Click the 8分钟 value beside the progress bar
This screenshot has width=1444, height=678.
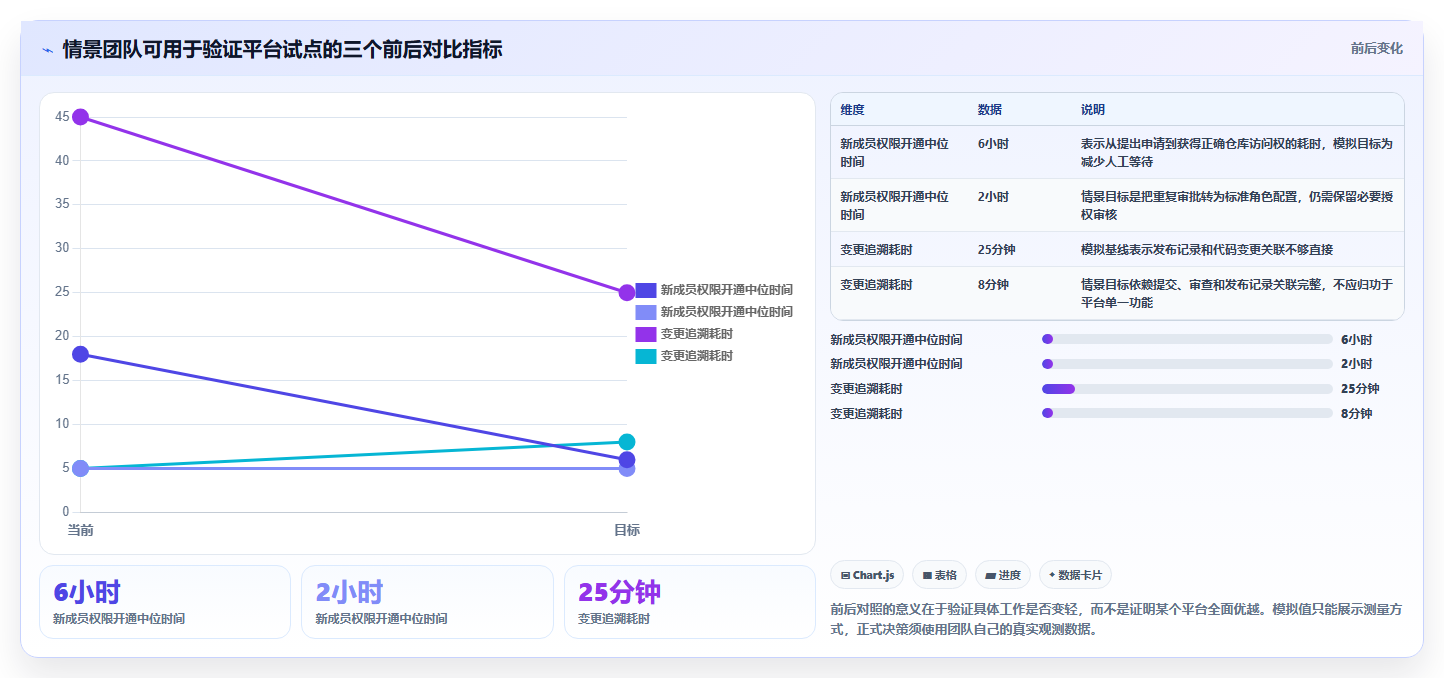(x=1356, y=414)
